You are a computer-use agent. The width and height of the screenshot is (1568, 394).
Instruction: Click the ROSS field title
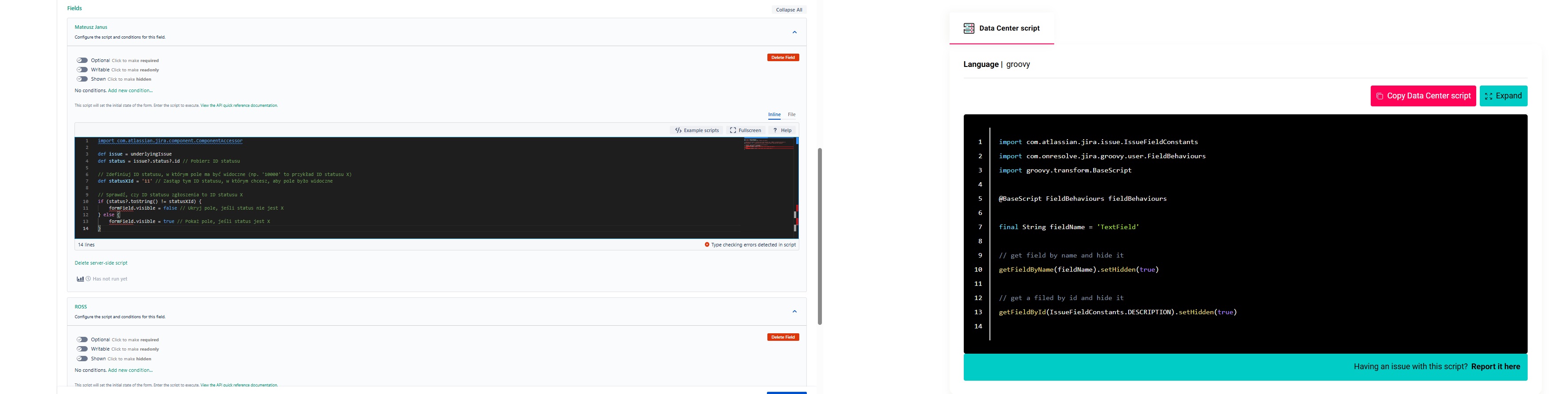tap(81, 307)
